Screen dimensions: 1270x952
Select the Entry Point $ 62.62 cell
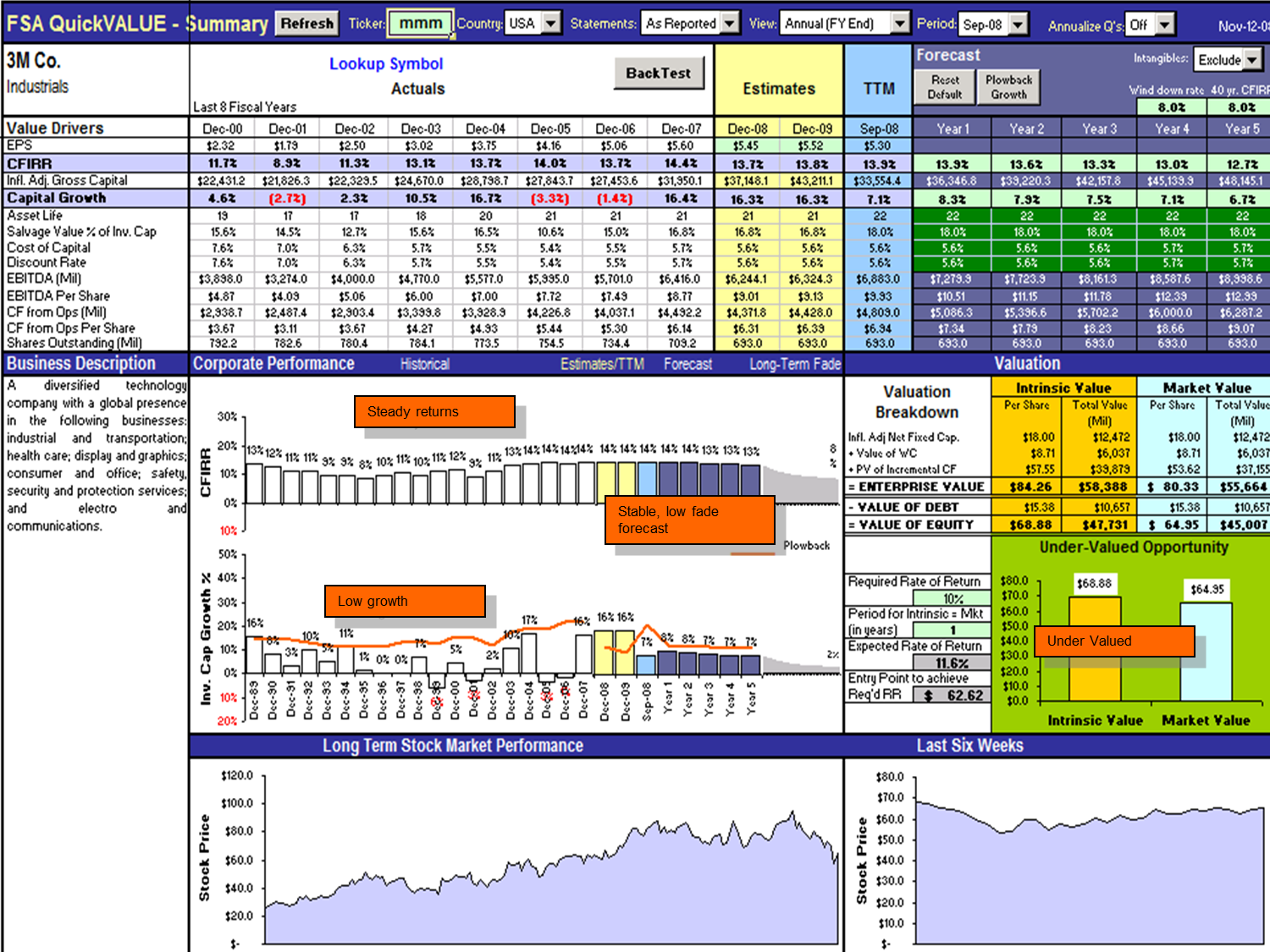[952, 696]
